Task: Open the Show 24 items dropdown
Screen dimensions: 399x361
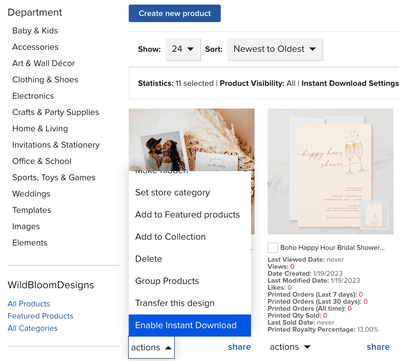Action: [183, 49]
